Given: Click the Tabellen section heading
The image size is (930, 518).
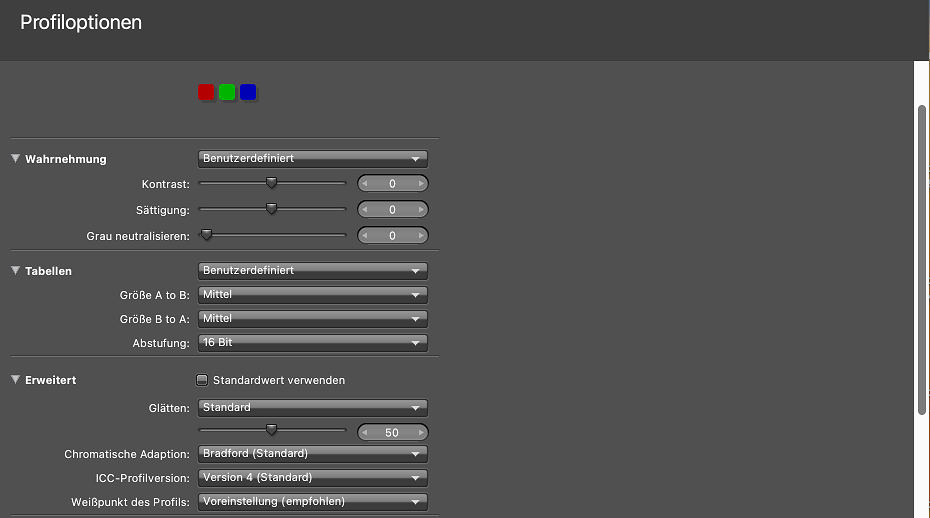Looking at the screenshot, I should [48, 271].
